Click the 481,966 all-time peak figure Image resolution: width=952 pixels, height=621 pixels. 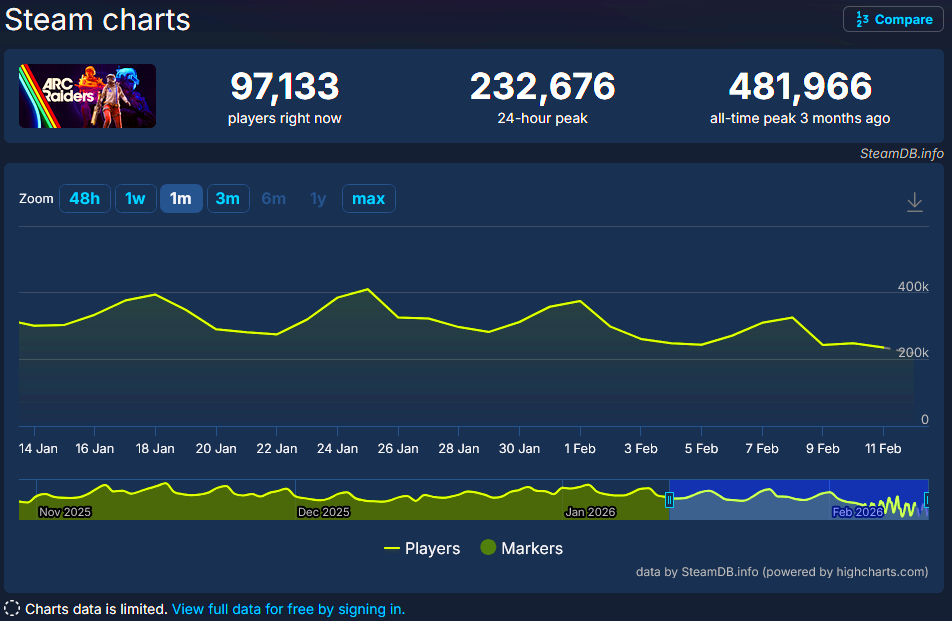pyautogui.click(x=800, y=86)
